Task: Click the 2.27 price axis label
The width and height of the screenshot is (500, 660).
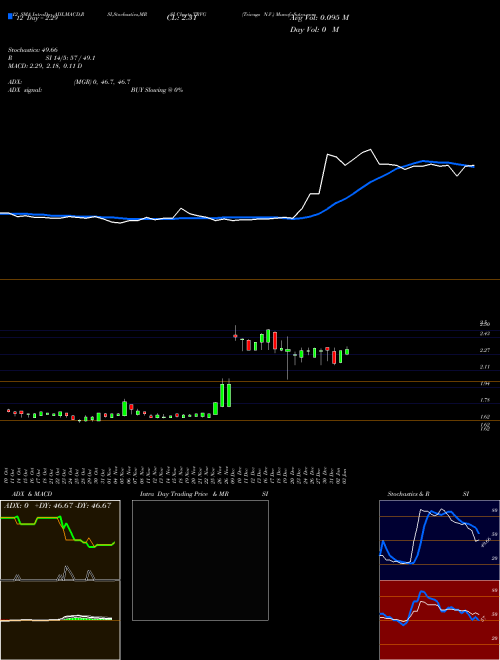Action: [x=485, y=350]
